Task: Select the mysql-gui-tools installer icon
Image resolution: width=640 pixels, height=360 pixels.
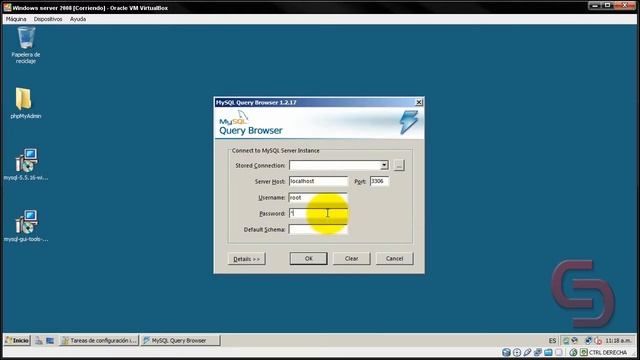Action: point(26,226)
